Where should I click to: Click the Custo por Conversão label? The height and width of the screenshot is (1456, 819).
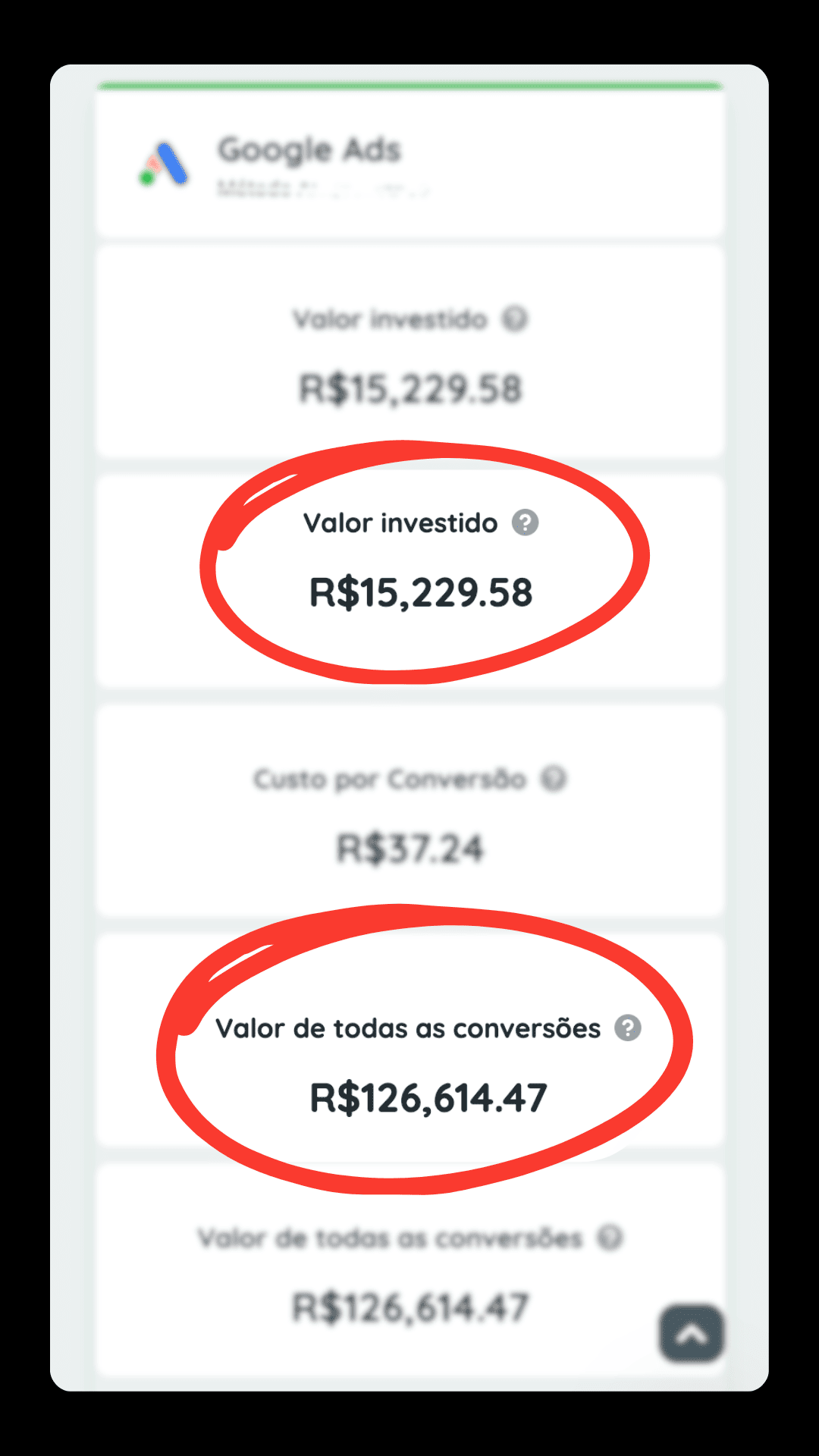[x=390, y=779]
